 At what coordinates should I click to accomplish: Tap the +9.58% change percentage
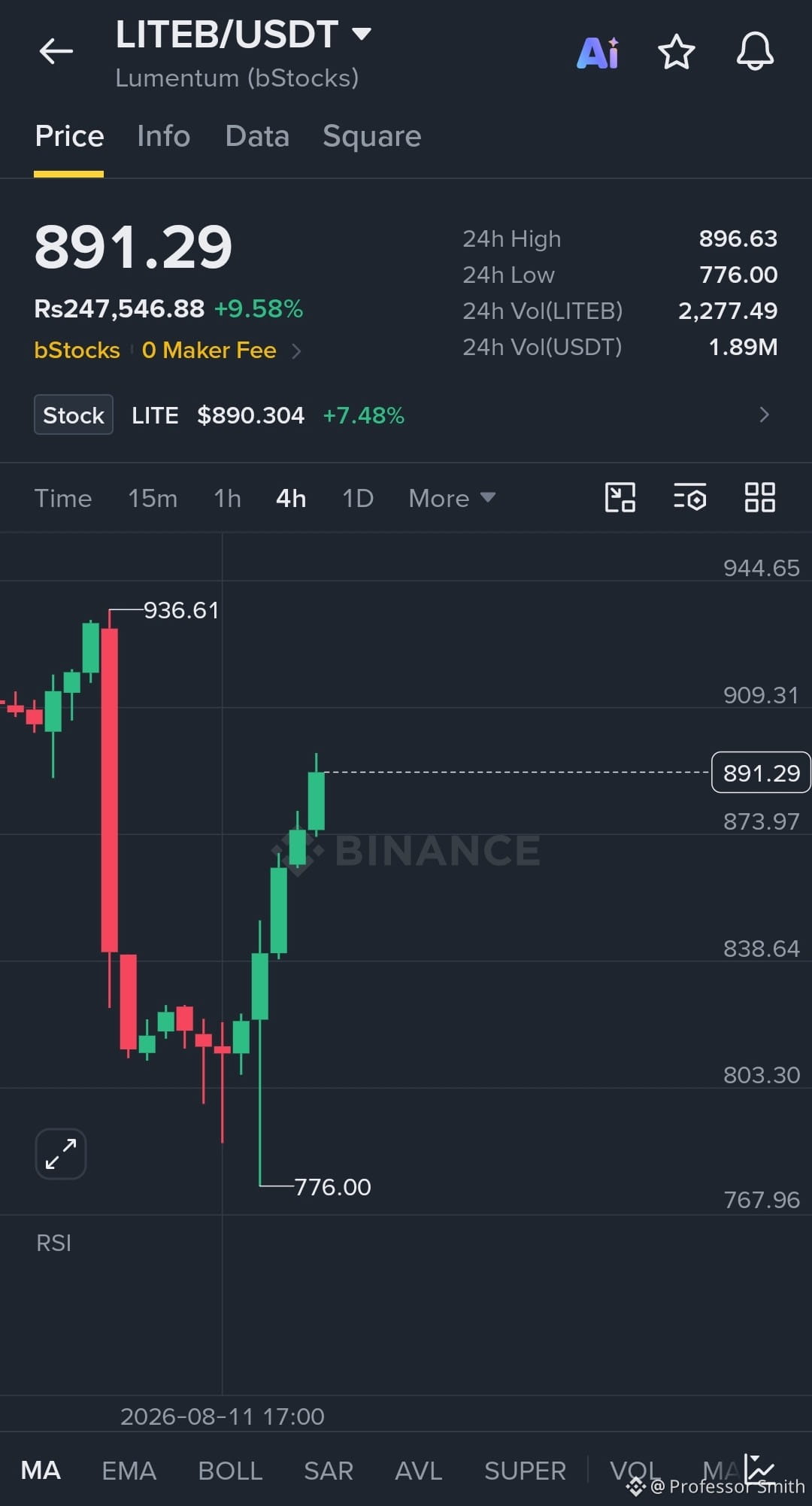(259, 308)
